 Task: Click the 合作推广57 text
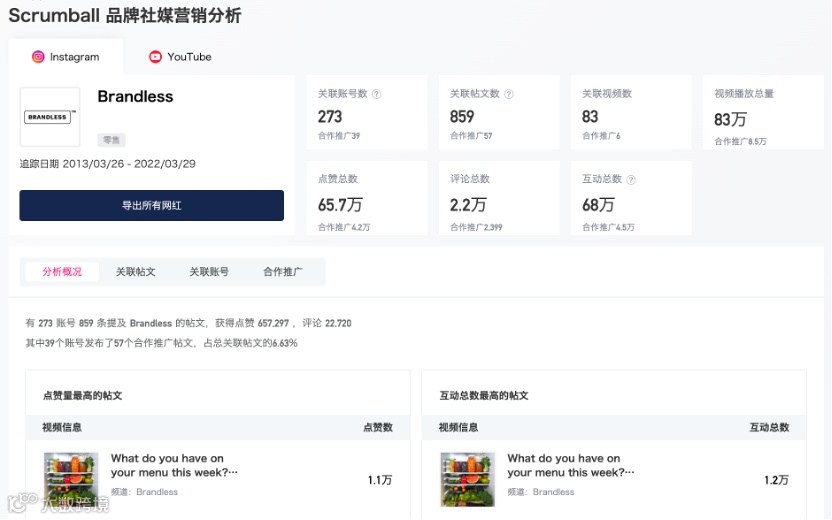[x=471, y=136]
